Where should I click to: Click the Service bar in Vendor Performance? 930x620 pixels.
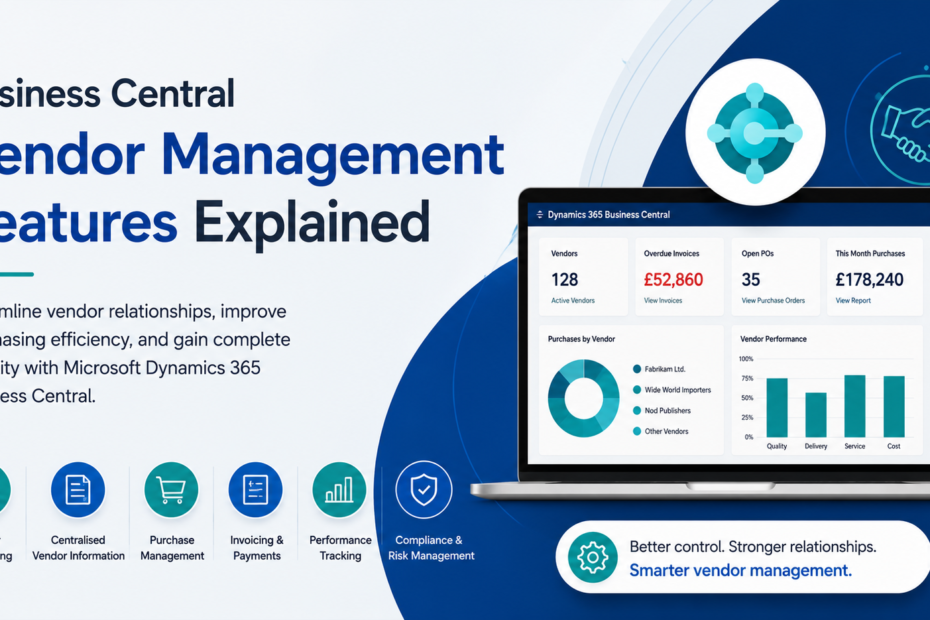click(855, 406)
